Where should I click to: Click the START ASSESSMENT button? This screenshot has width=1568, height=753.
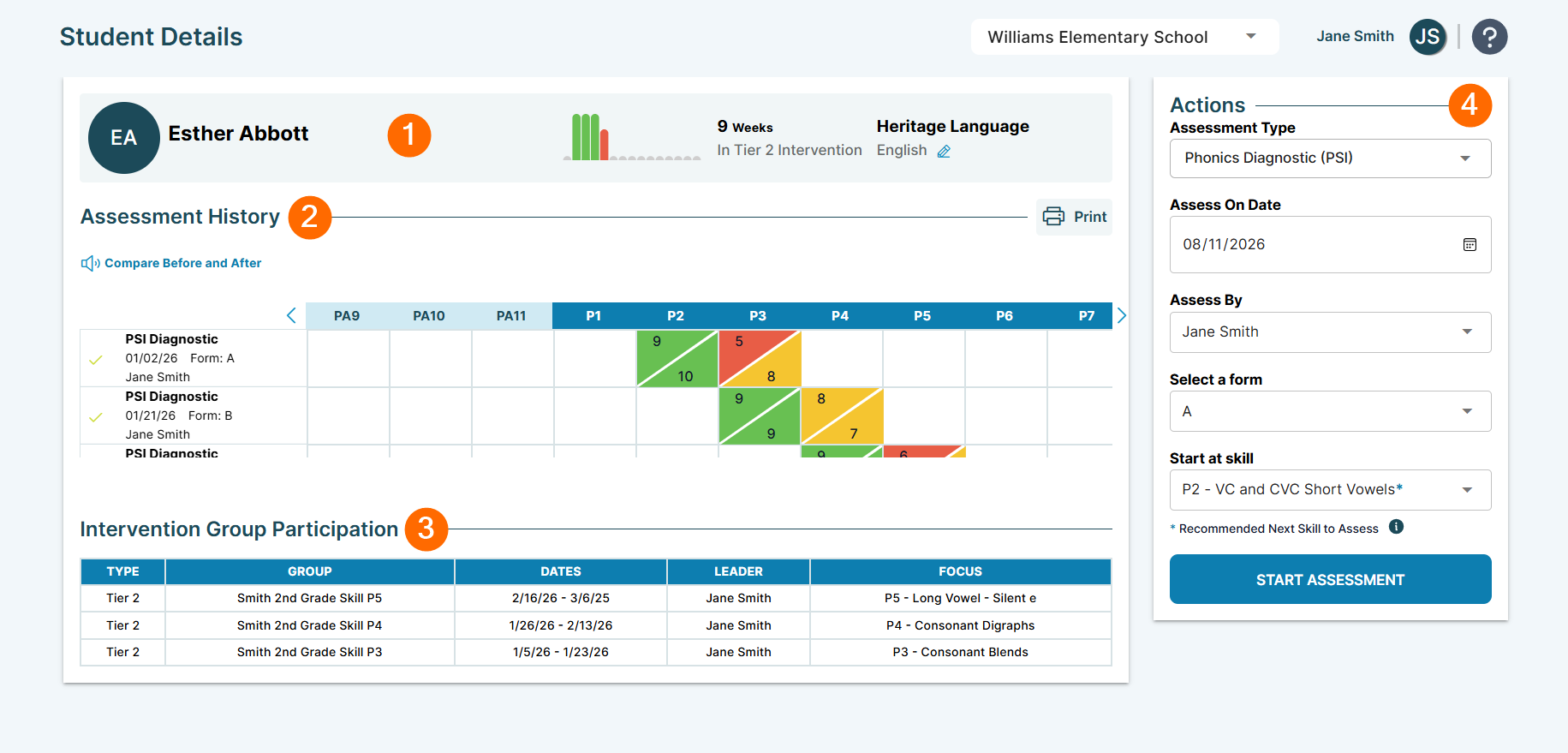click(1330, 579)
